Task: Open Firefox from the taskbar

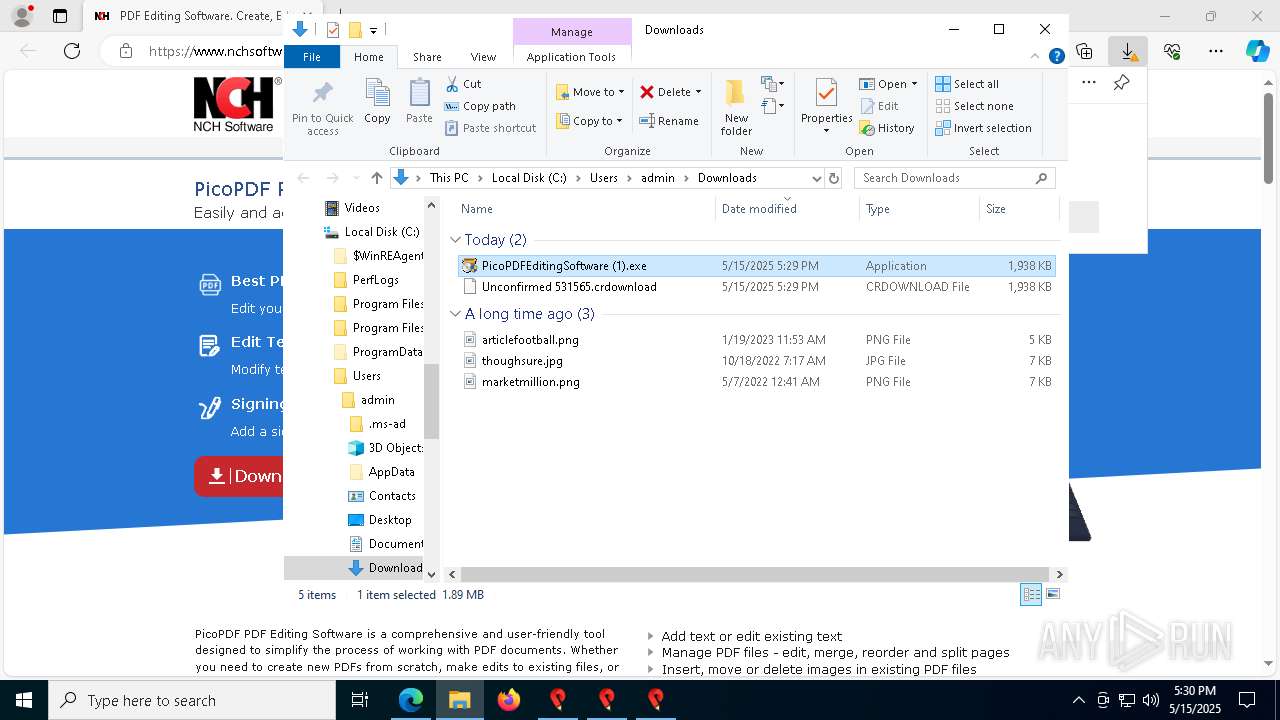Action: (x=509, y=700)
